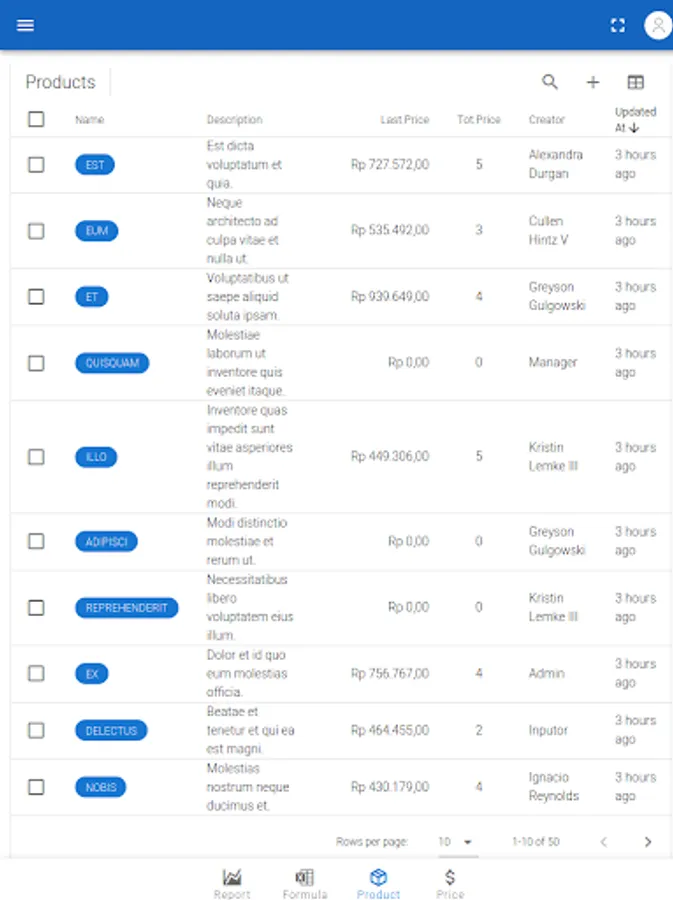Select the EST product row checkbox
Screen dimensions: 673x900
36,165
